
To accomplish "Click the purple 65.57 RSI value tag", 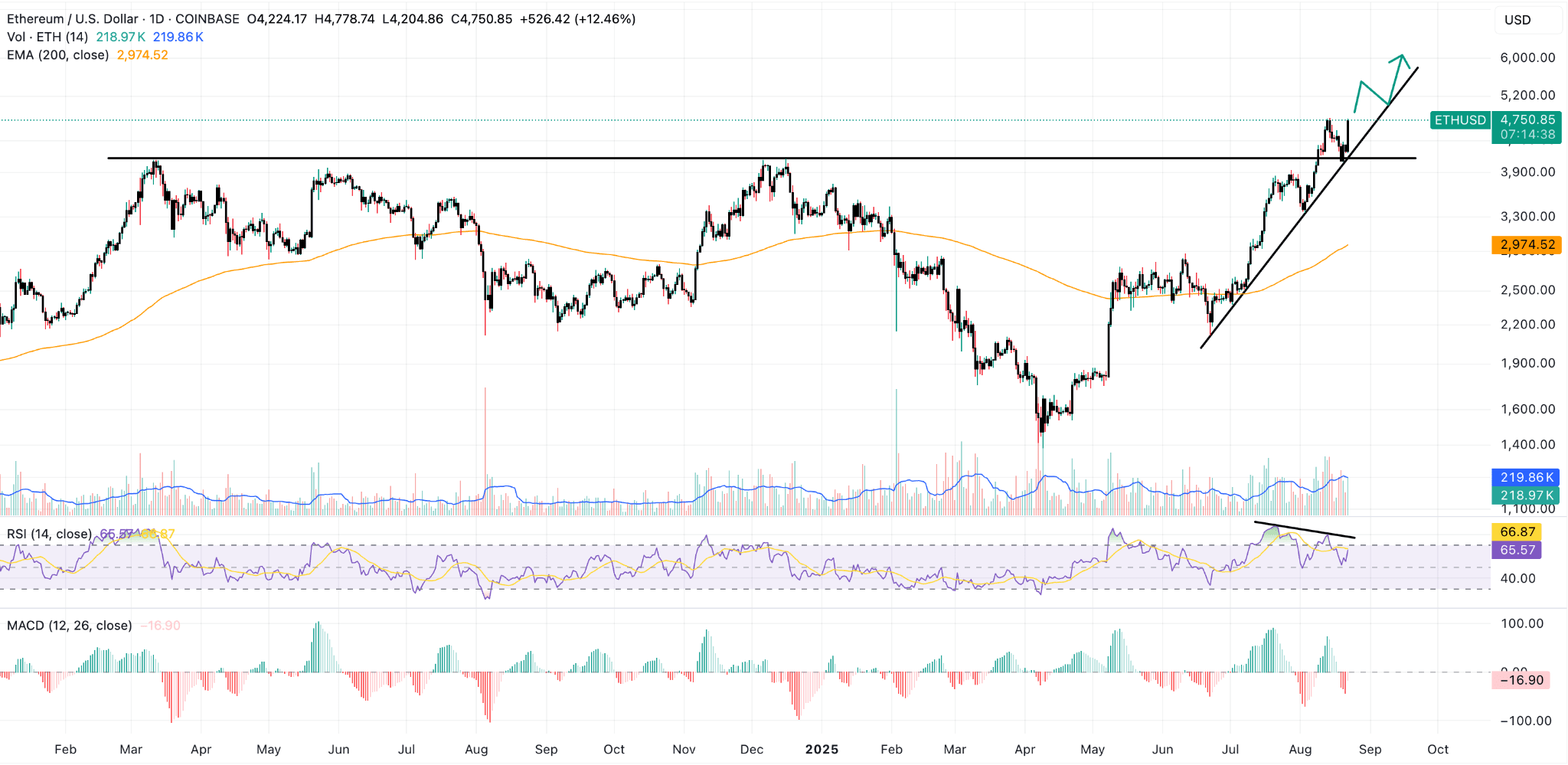I will coord(1517,550).
